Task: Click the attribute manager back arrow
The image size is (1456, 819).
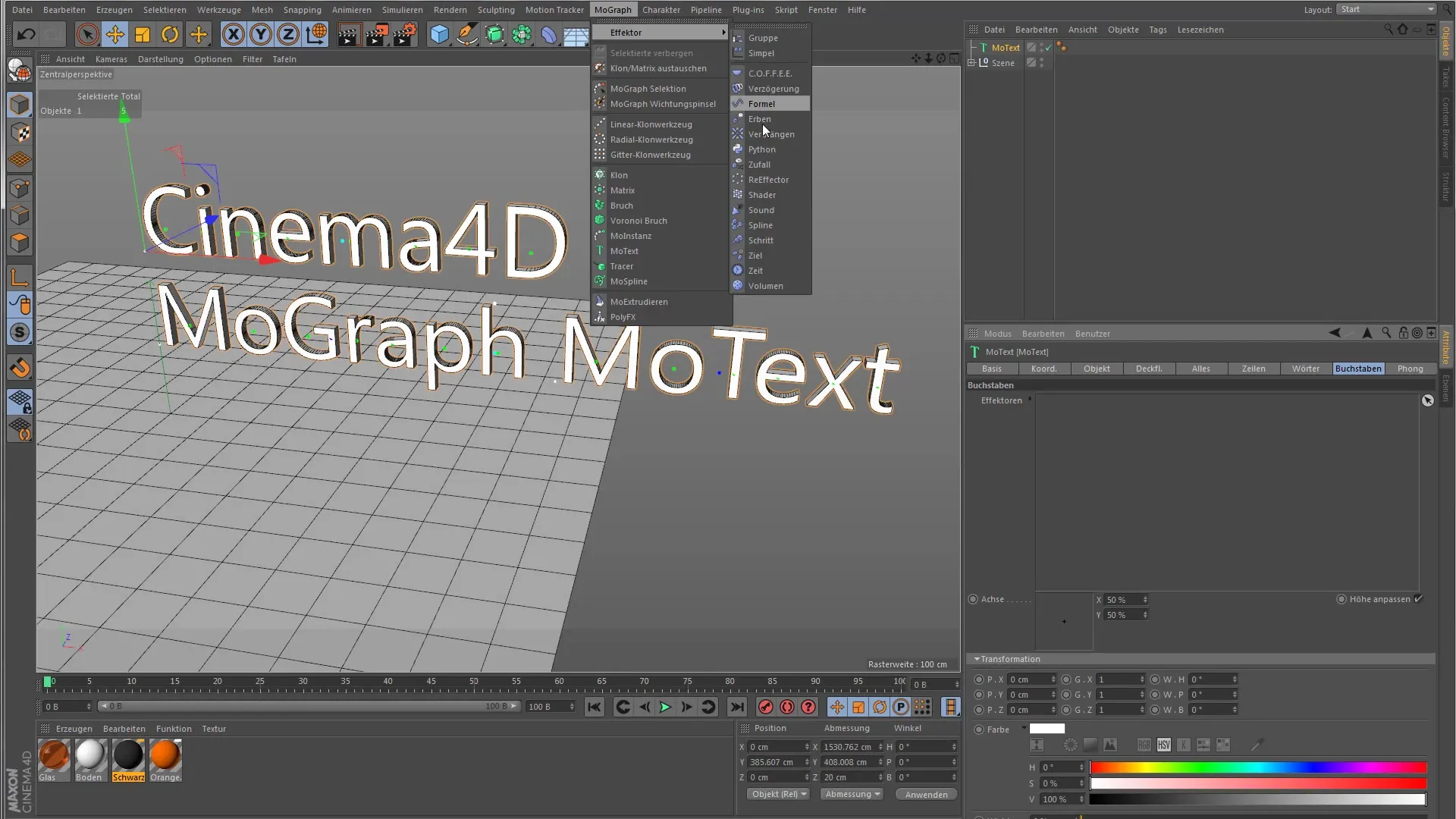Action: coord(1335,333)
